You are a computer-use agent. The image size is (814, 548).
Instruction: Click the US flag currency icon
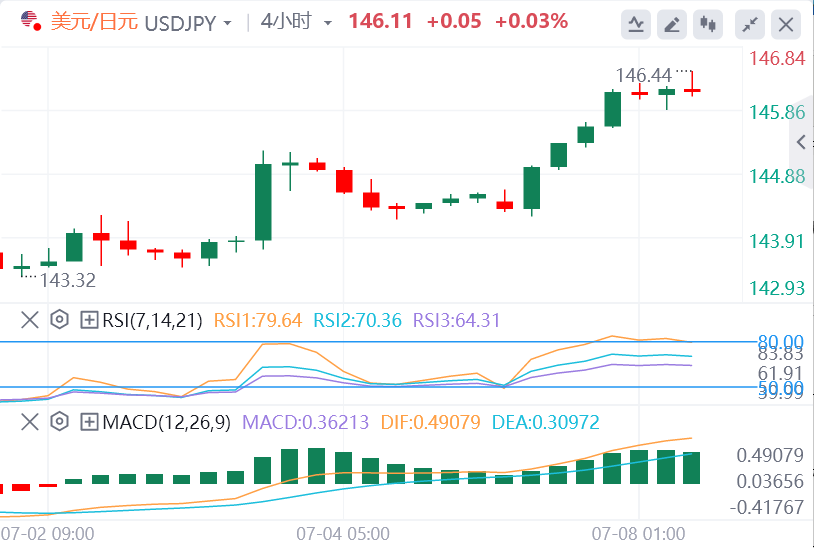[x=30, y=21]
